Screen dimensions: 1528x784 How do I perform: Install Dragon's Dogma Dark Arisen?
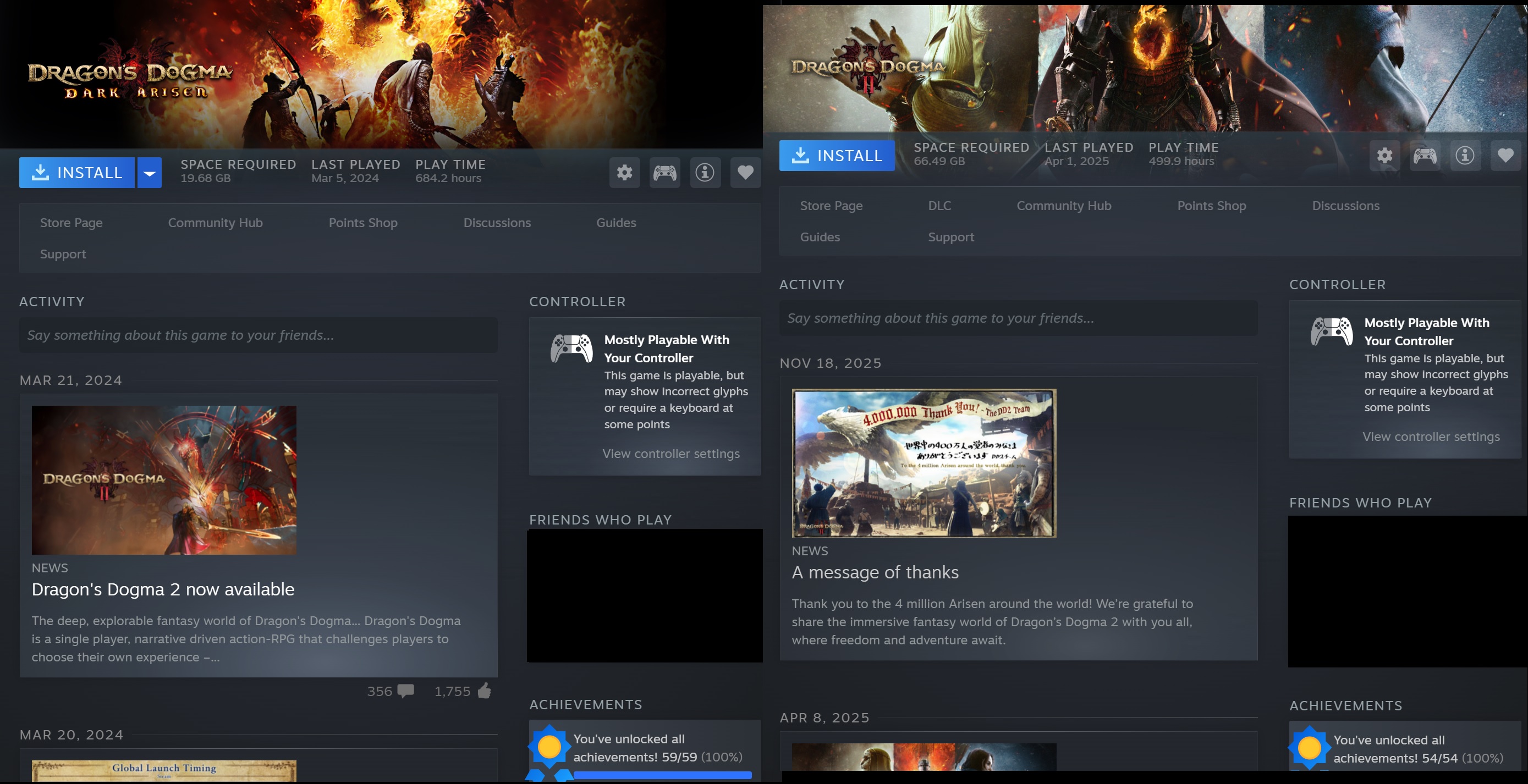[77, 173]
